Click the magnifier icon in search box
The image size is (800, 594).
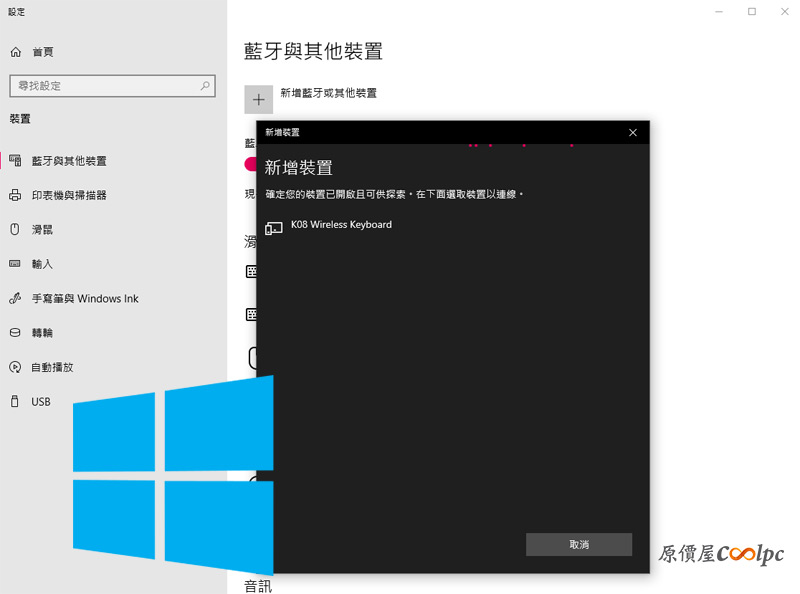click(x=205, y=86)
